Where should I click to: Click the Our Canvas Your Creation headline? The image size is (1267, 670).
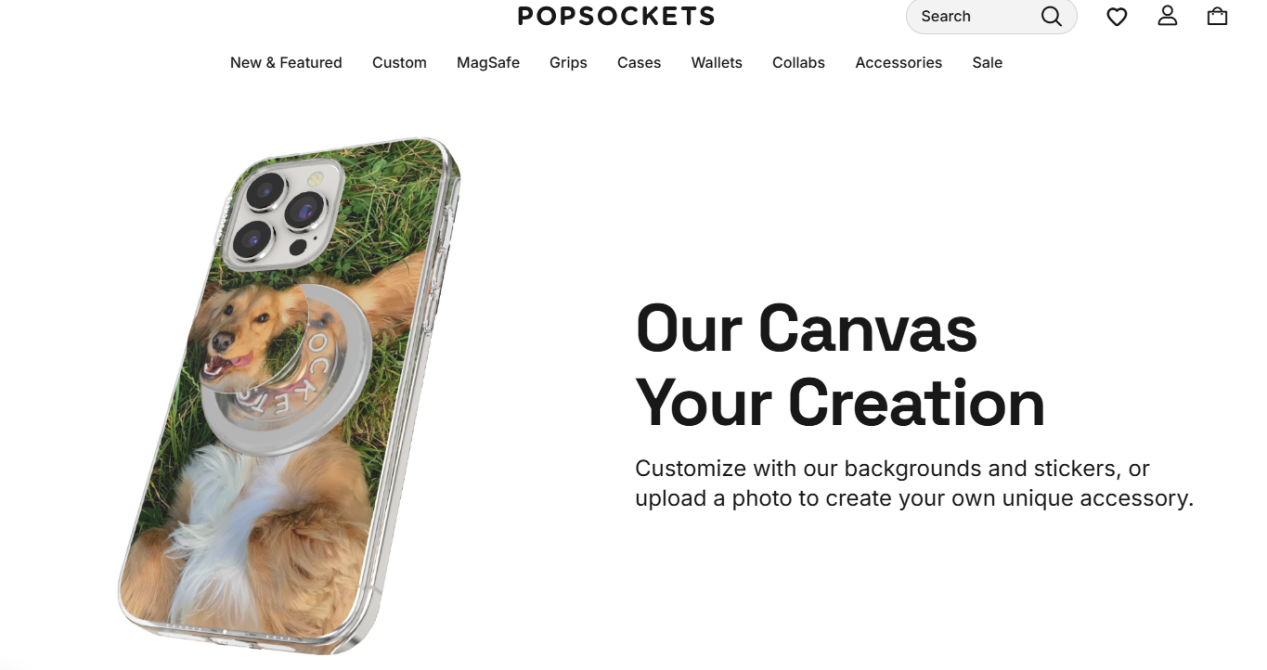(x=840, y=366)
